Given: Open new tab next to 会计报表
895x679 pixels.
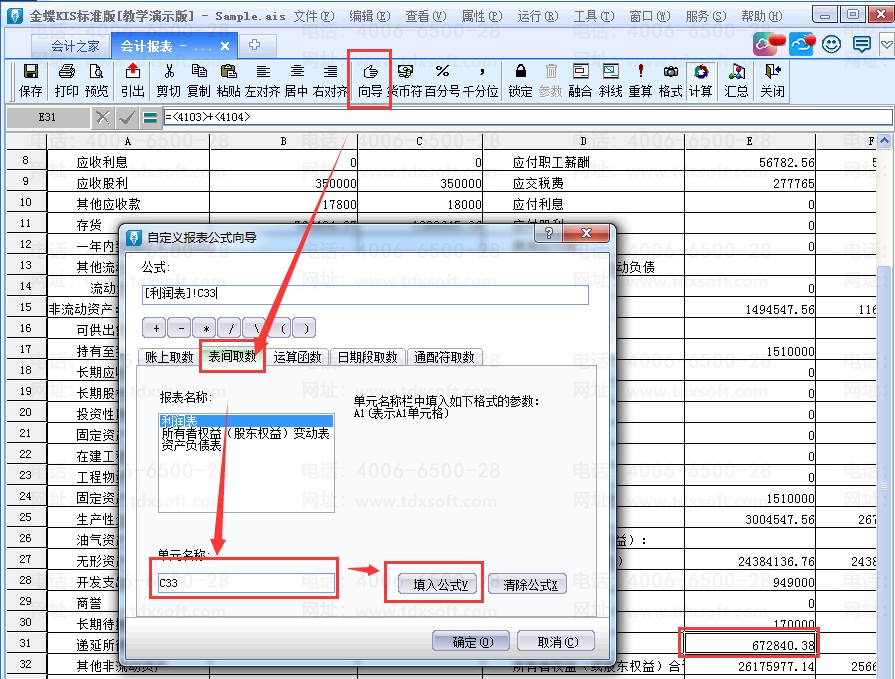Looking at the screenshot, I should point(255,45).
